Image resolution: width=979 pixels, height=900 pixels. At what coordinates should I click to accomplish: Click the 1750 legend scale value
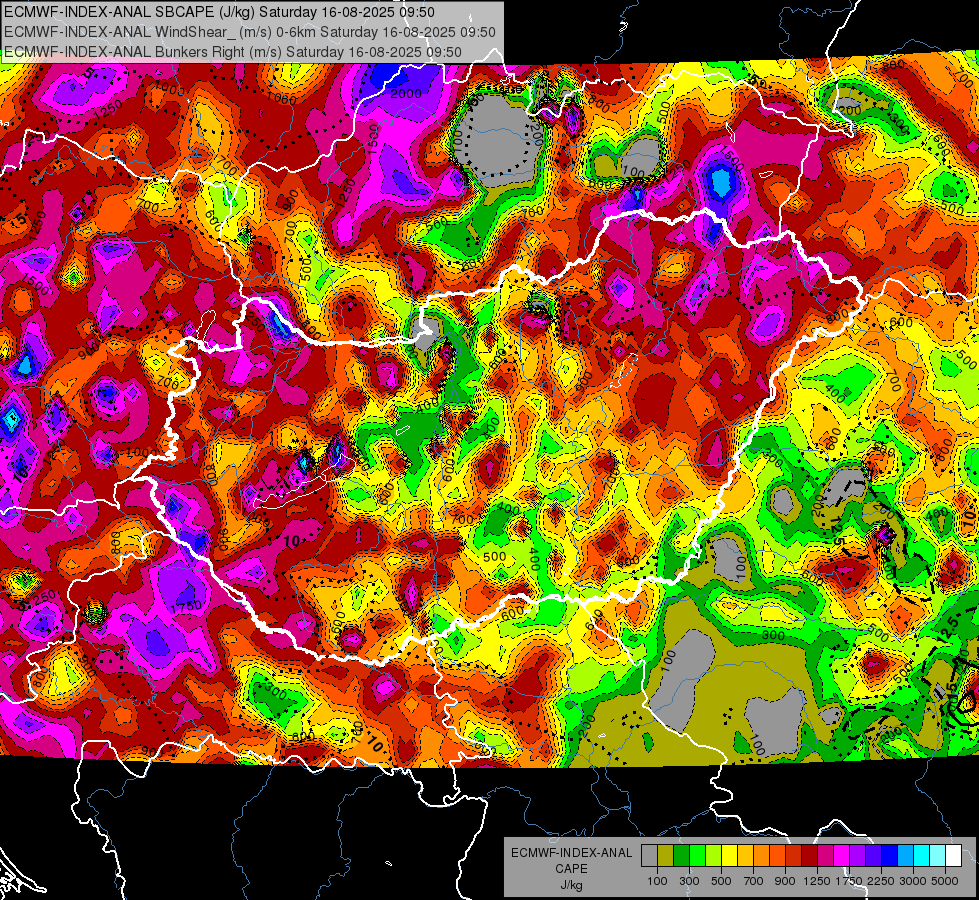pos(849,881)
